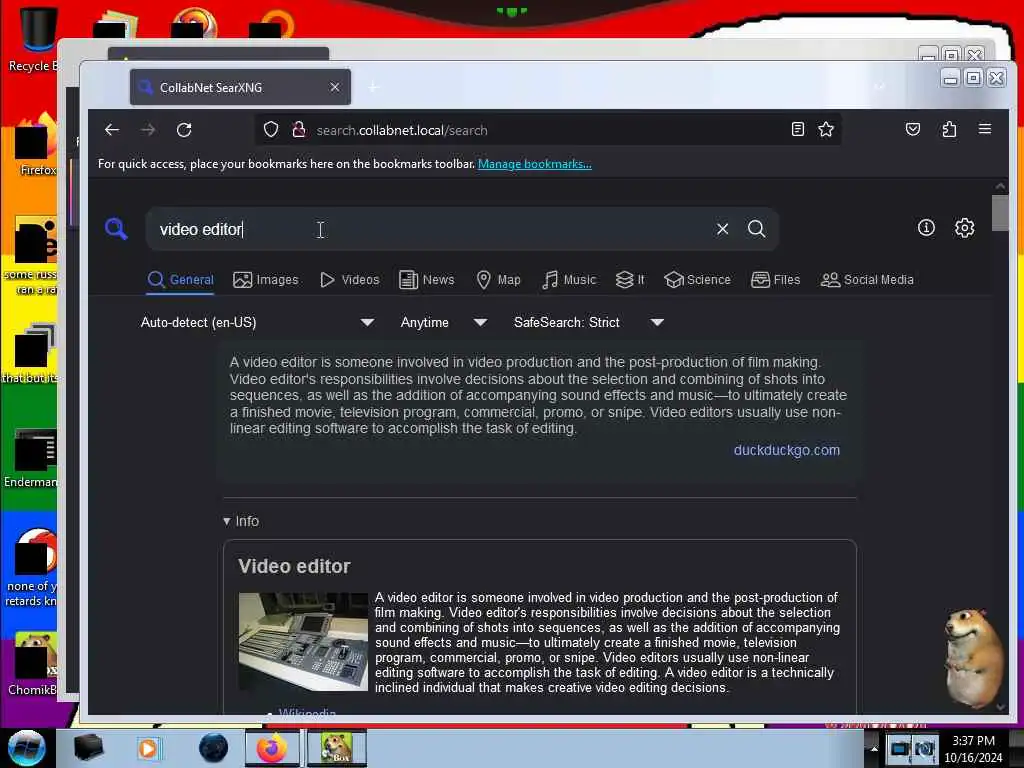Open the Auto-detect (en-US) language dropdown

pyautogui.click(x=257, y=322)
